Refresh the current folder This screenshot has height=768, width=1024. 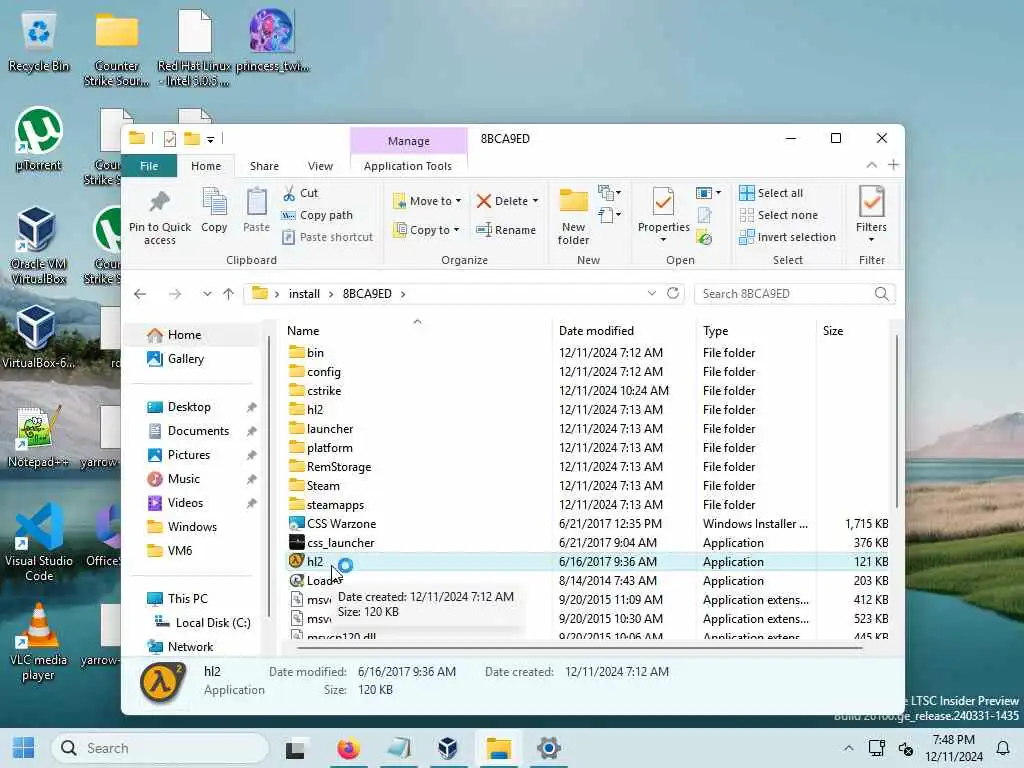pyautogui.click(x=673, y=293)
